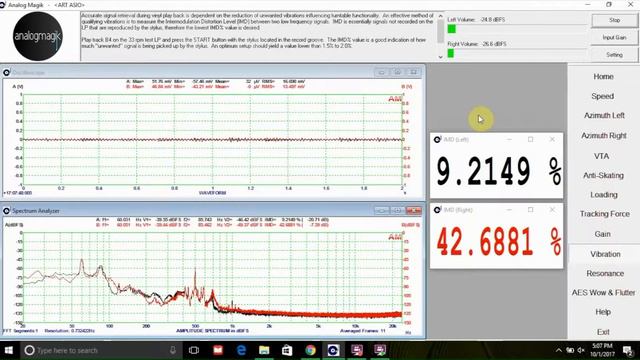Open the Windows Start menu

[x=9, y=350]
